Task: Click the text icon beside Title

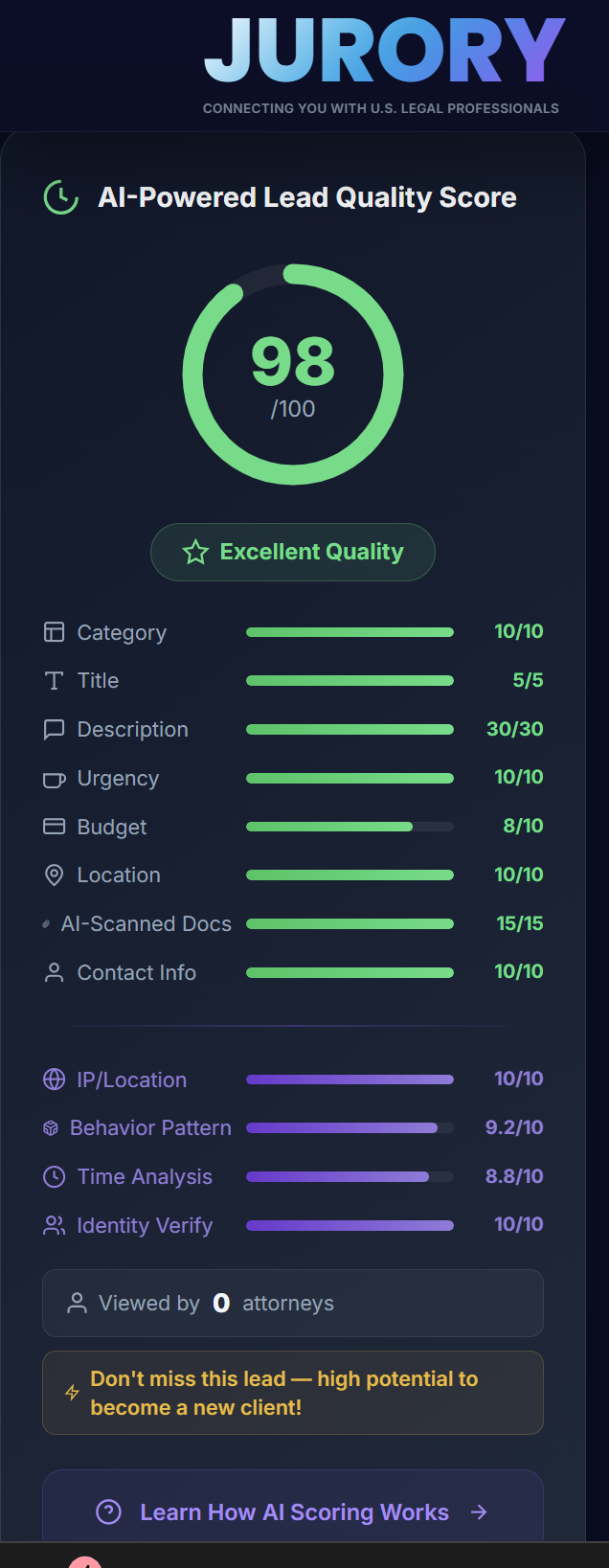Action: pyautogui.click(x=53, y=680)
